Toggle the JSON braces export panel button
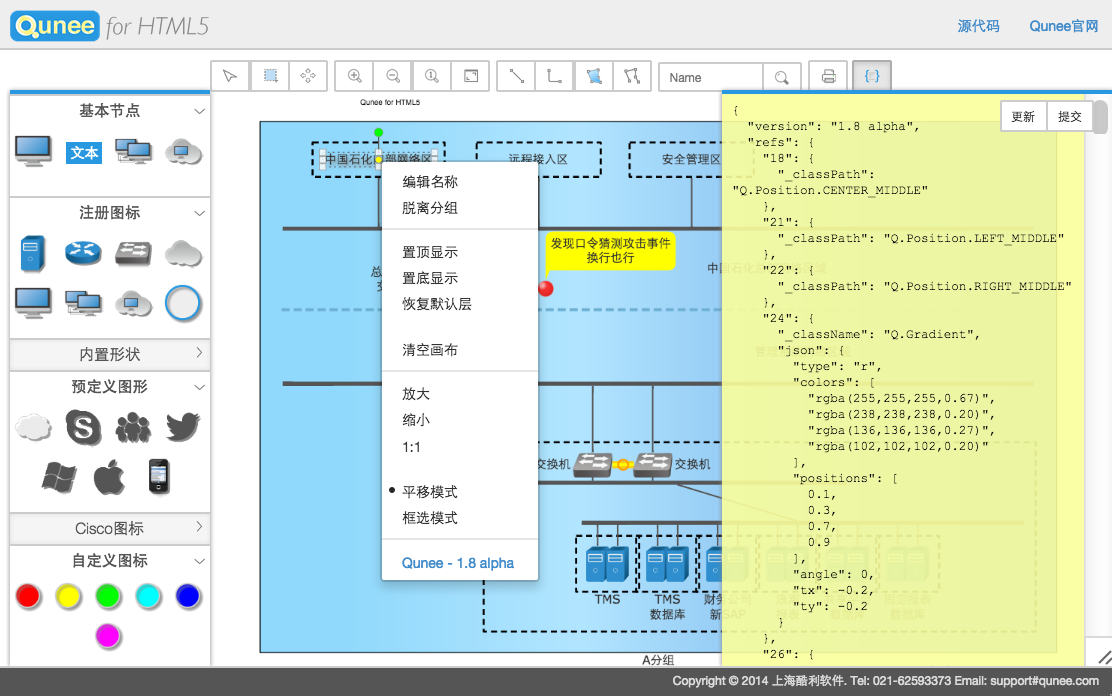1112x696 pixels. pos(872,76)
